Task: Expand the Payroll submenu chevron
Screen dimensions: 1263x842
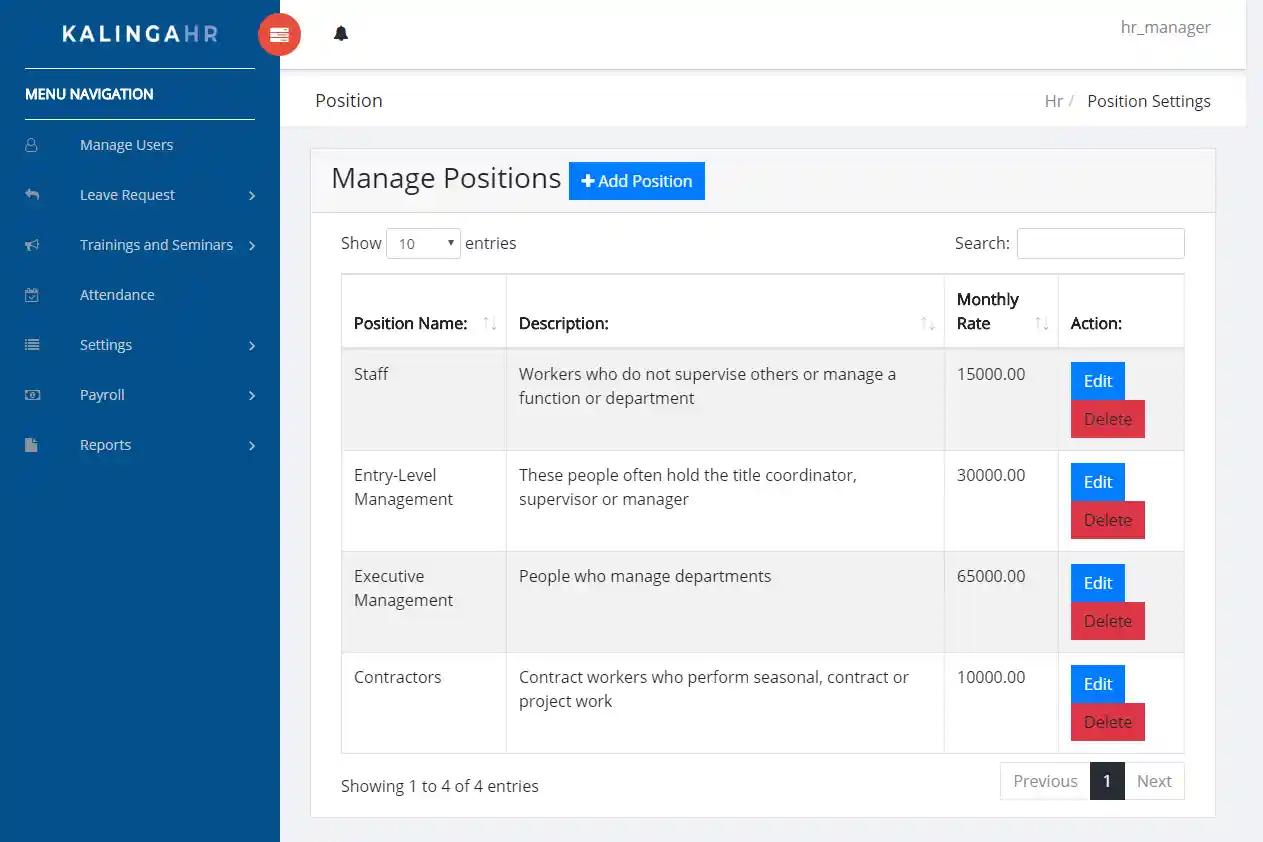Action: [x=252, y=396]
